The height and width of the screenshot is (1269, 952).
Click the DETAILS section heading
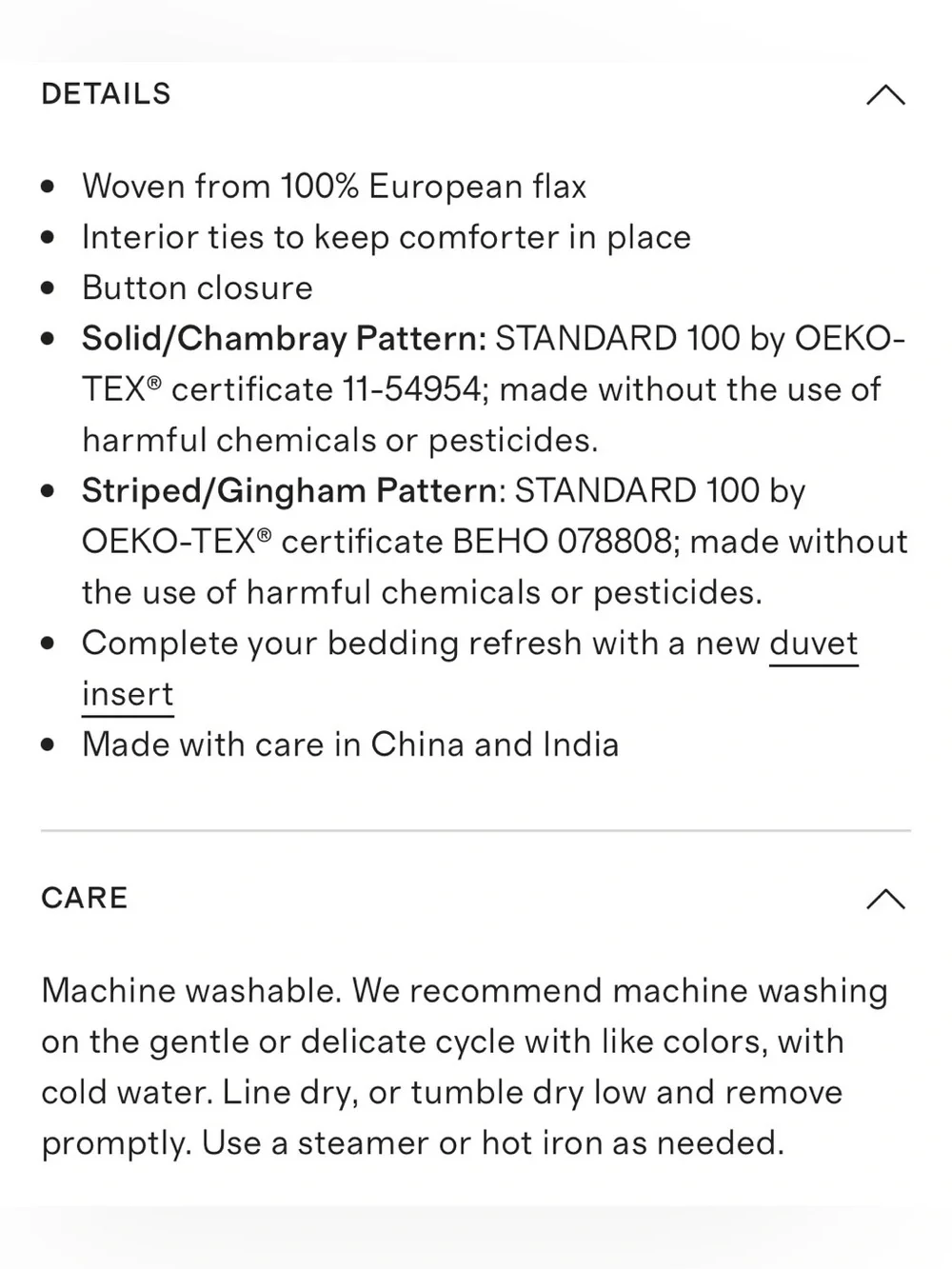pyautogui.click(x=106, y=94)
